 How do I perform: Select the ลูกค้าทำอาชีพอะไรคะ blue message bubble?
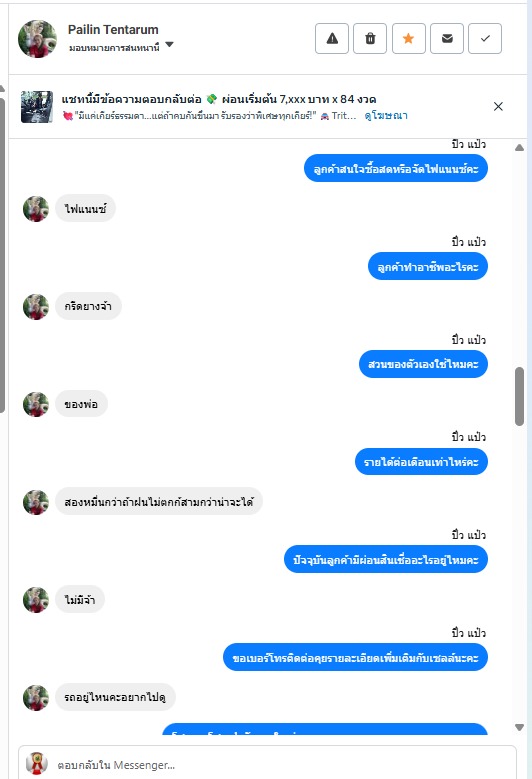tap(428, 267)
